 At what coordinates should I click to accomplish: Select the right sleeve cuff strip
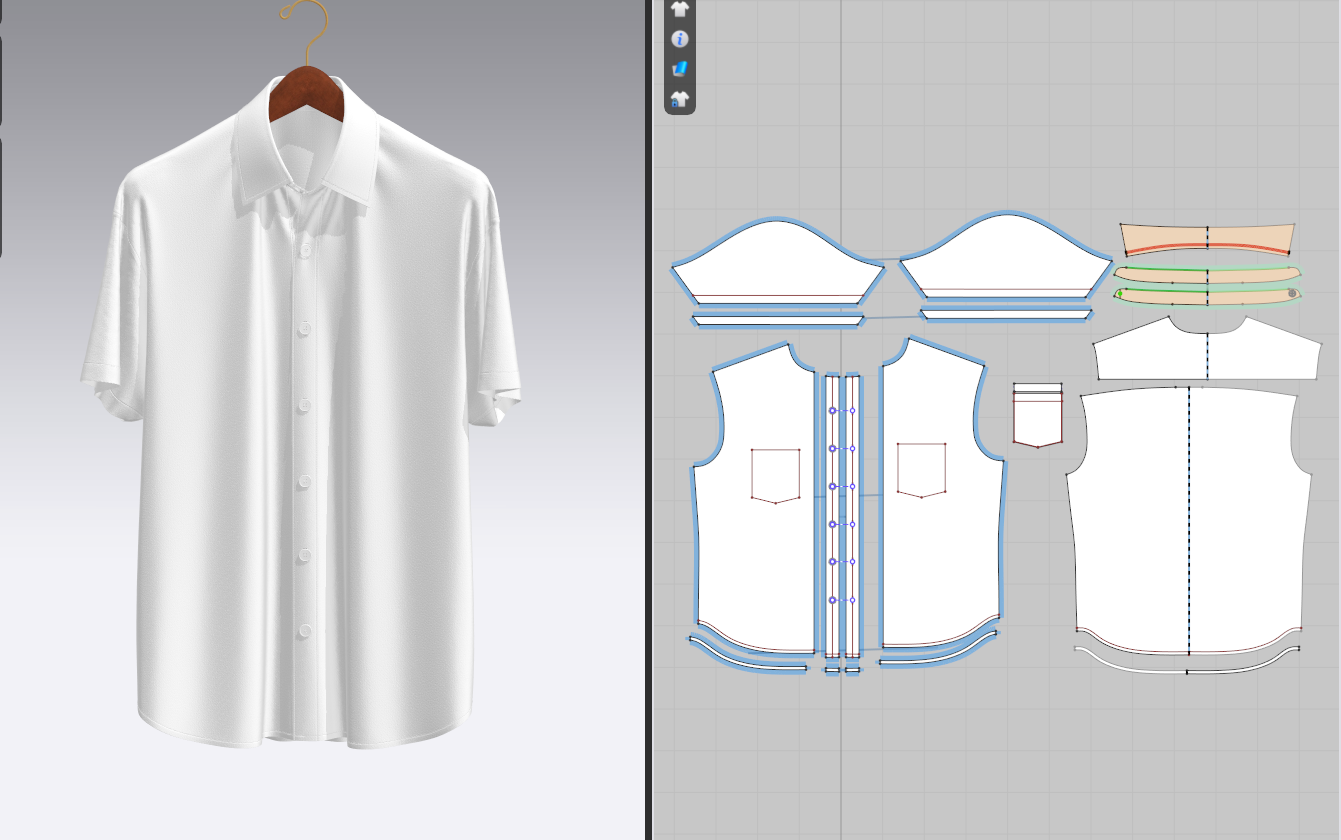tap(1005, 315)
